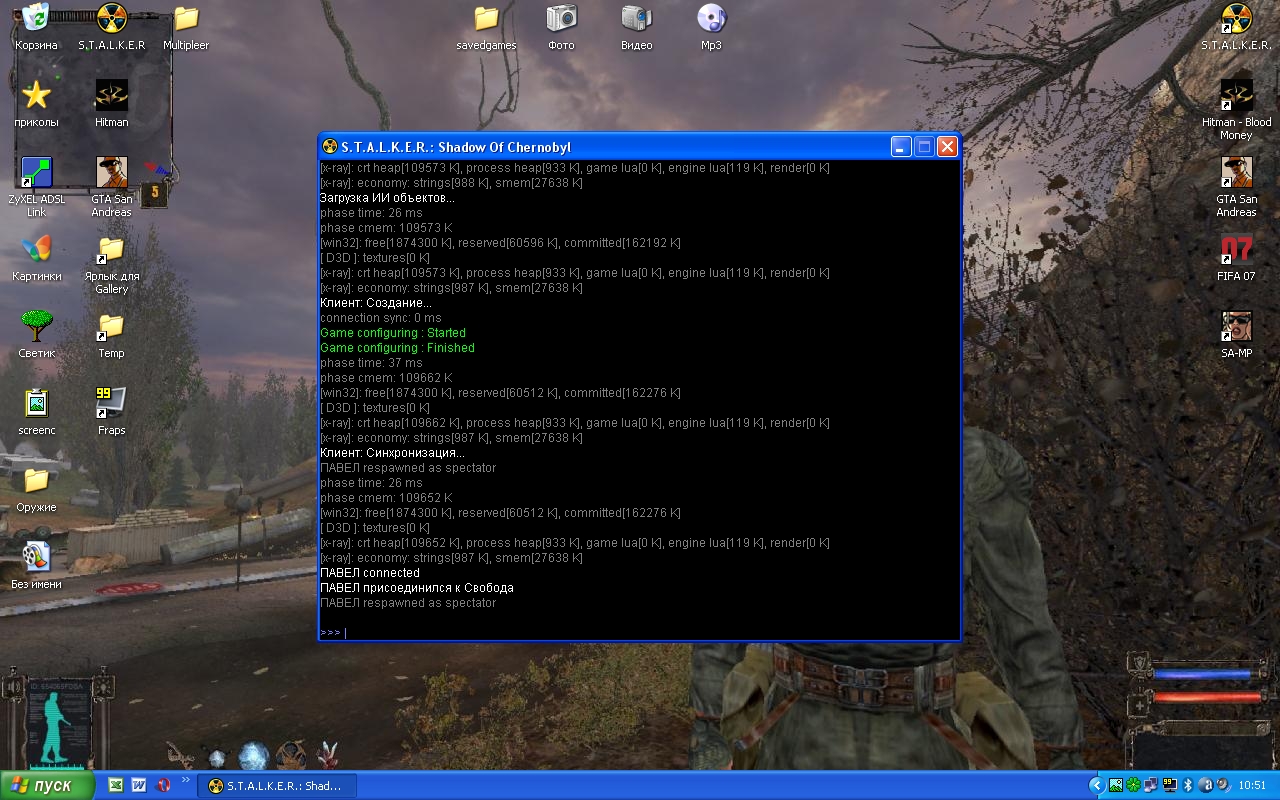
Task: Open the screenc image file
Action: [x=36, y=412]
